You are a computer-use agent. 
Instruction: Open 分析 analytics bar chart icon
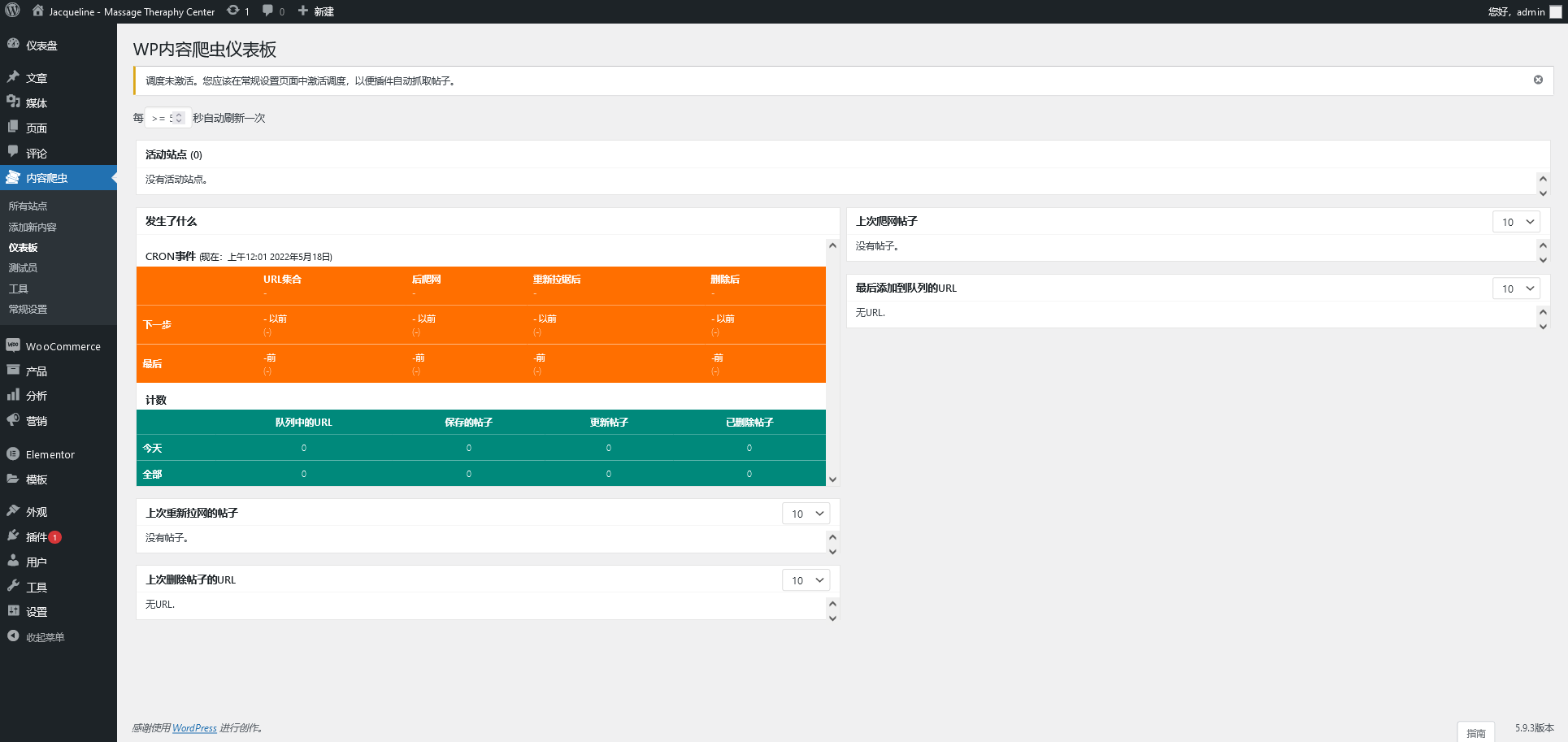pos(13,395)
